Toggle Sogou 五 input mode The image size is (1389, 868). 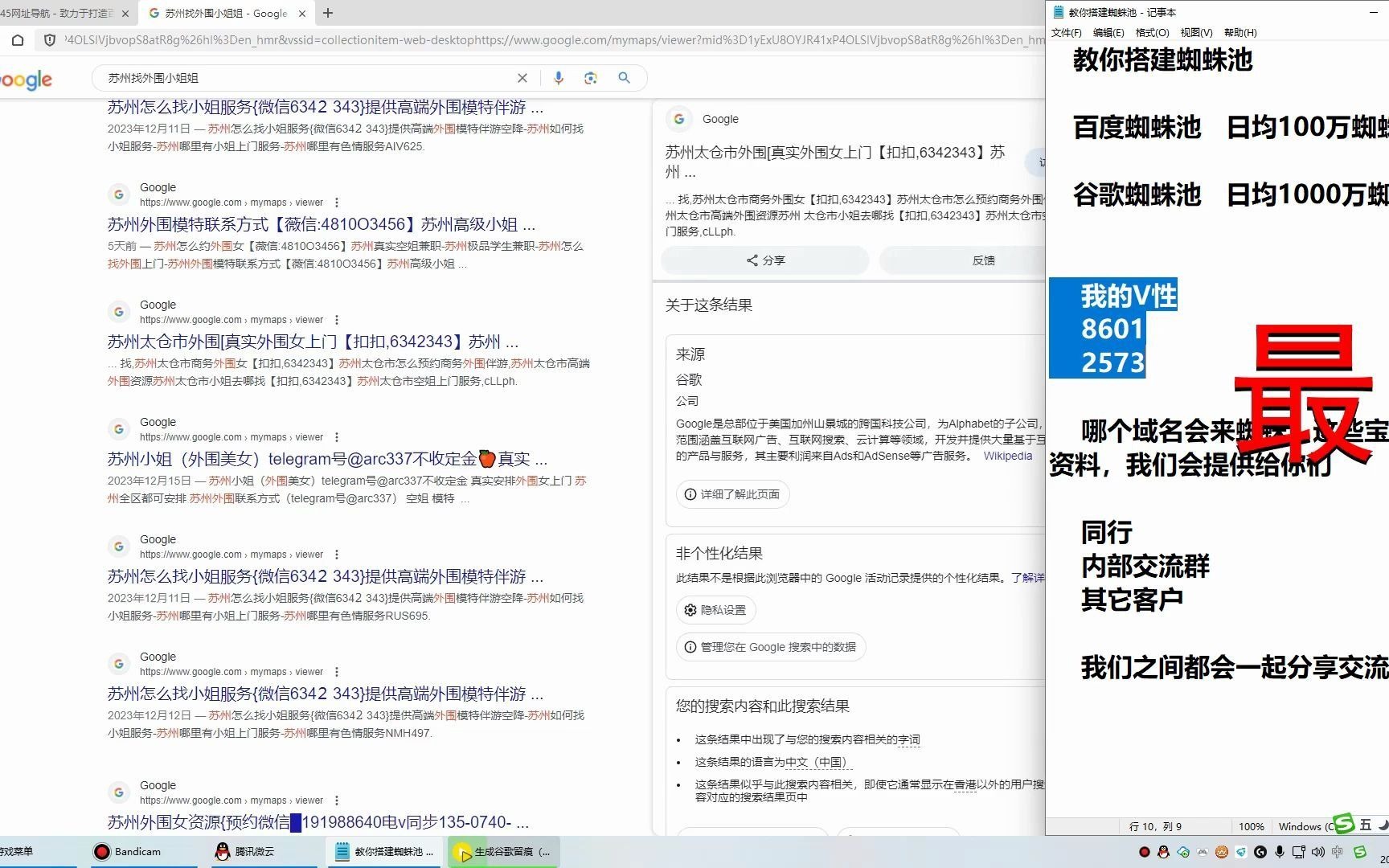point(1366,825)
